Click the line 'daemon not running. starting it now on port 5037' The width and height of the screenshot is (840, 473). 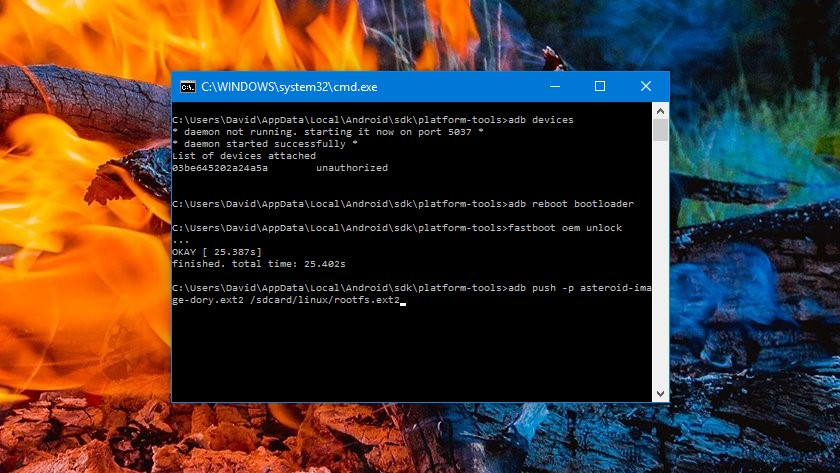click(328, 132)
